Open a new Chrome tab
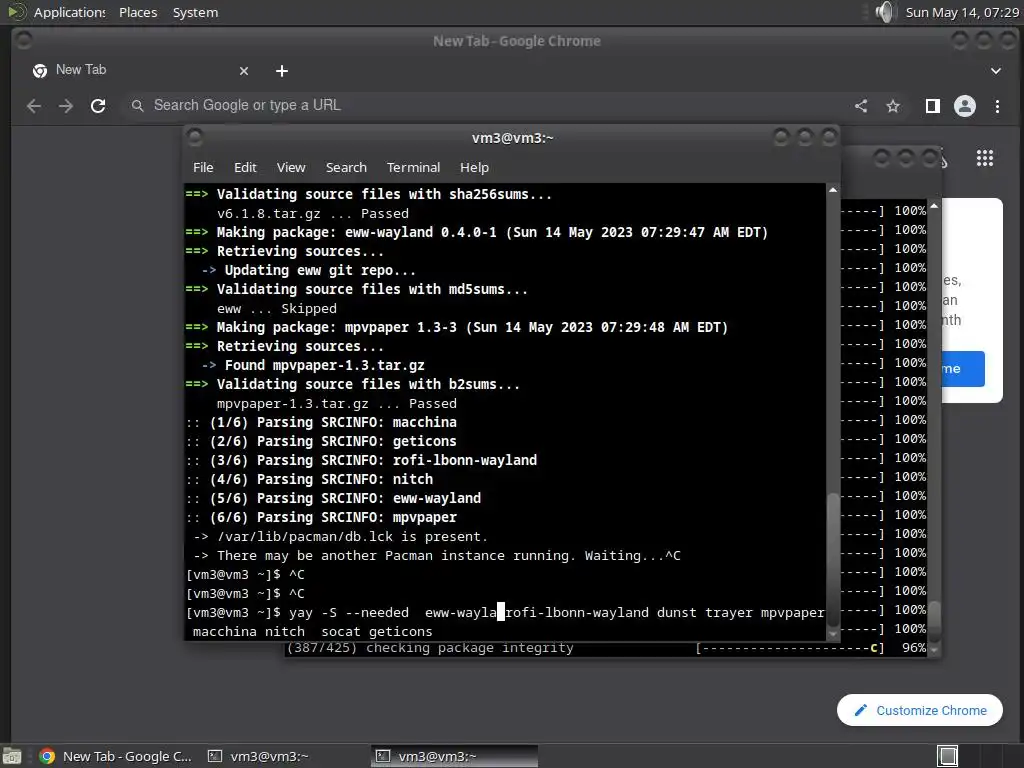This screenshot has height=768, width=1024. point(281,71)
